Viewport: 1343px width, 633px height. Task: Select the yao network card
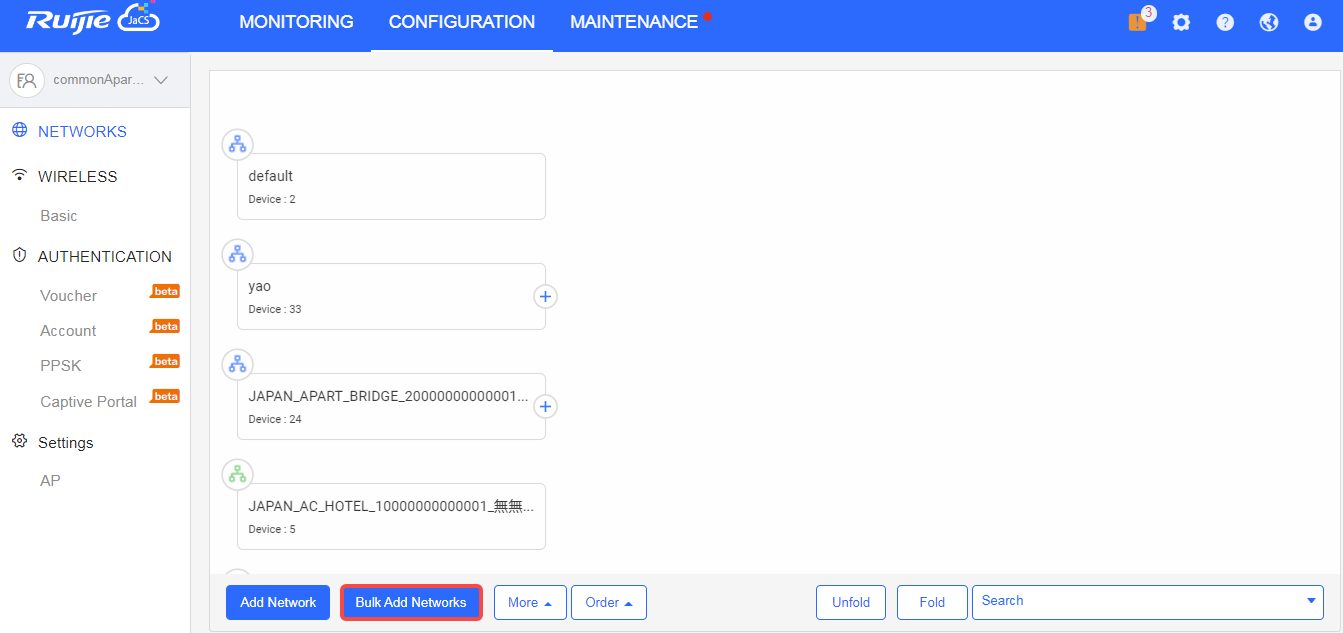click(x=391, y=296)
